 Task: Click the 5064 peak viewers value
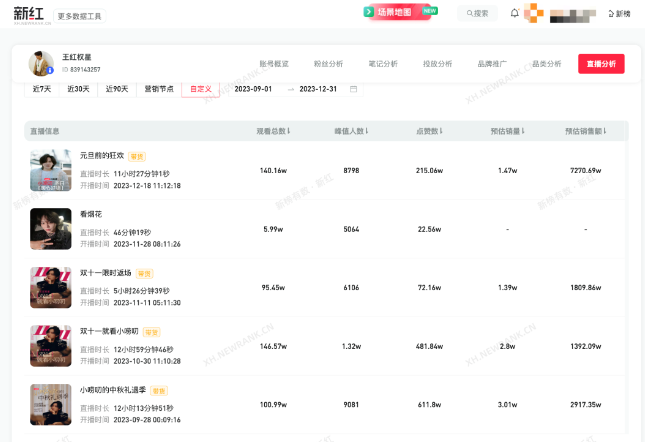pyautogui.click(x=351, y=229)
